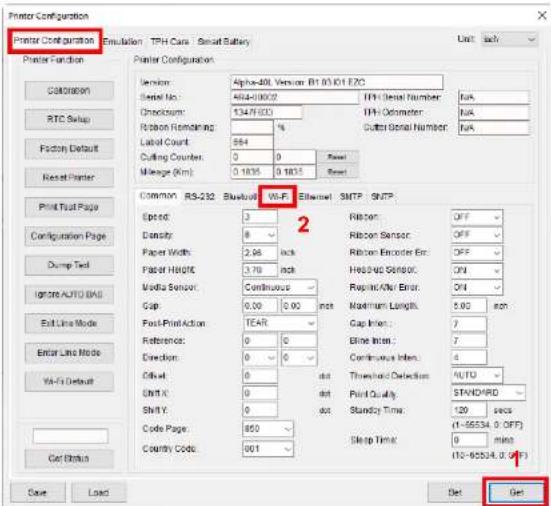Open the Print Quality dropdown

click(x=488, y=393)
